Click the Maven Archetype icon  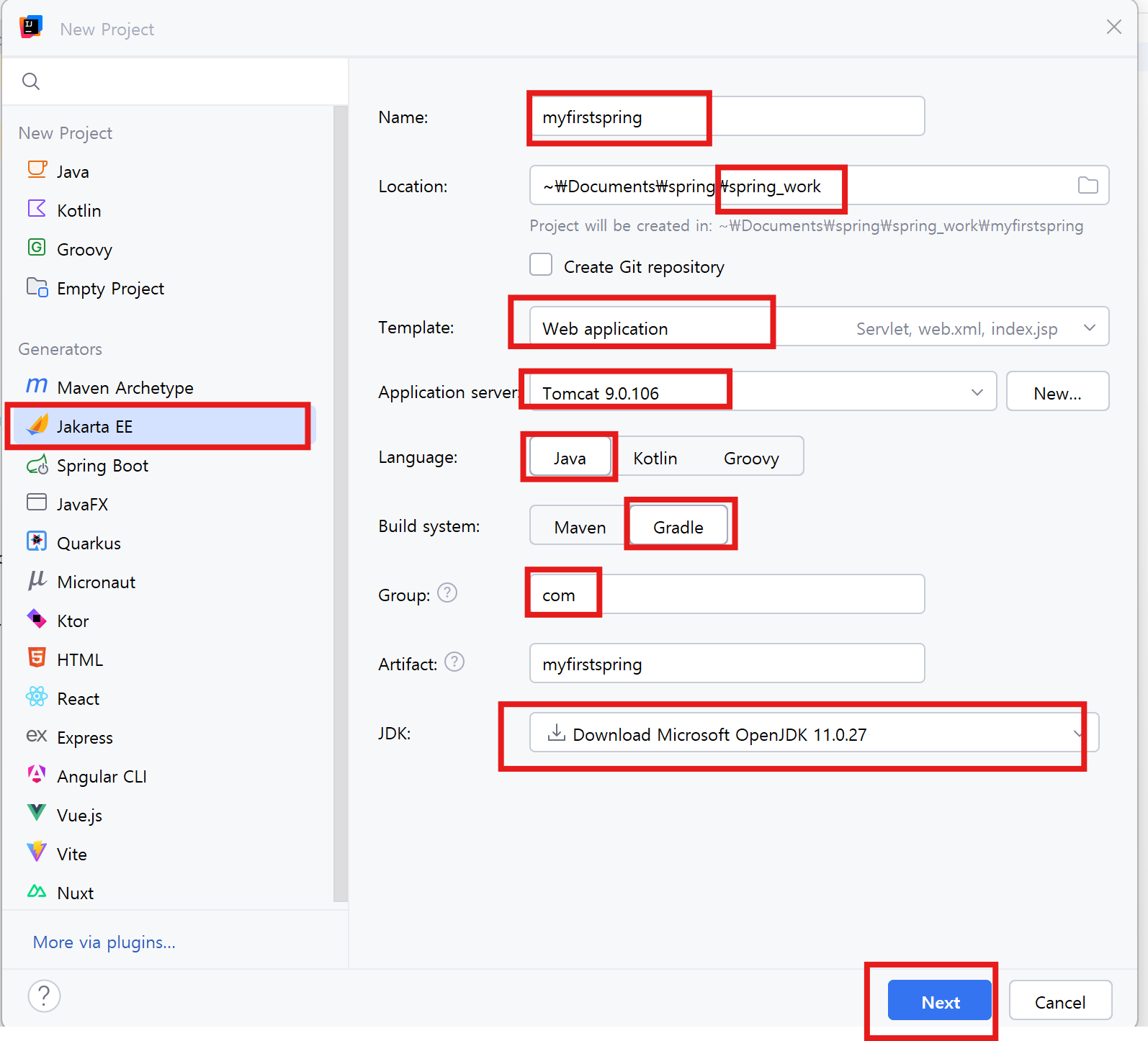(x=37, y=386)
